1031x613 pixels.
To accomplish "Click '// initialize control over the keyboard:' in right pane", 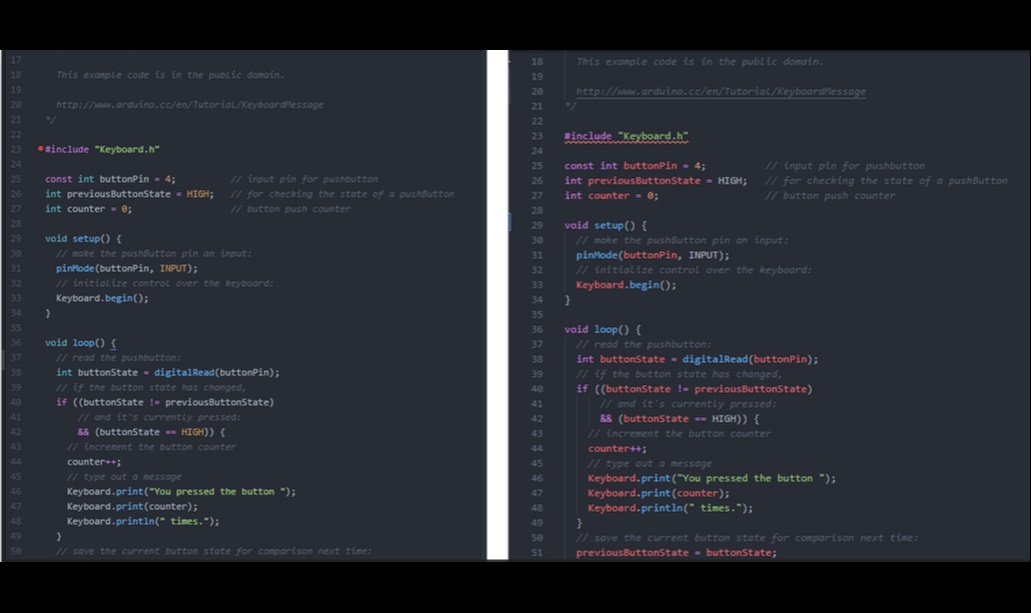I will pos(694,270).
